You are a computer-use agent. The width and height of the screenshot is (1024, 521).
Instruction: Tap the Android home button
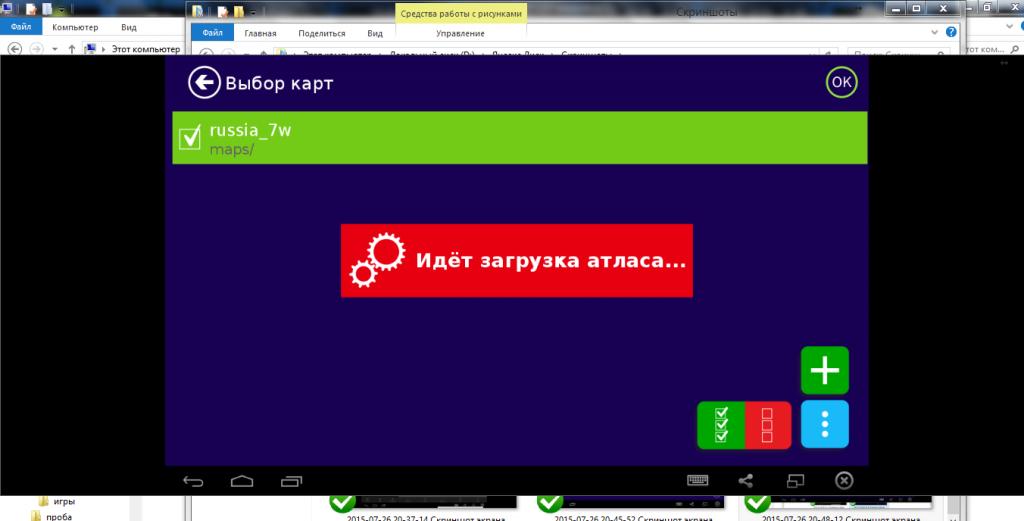coord(242,480)
